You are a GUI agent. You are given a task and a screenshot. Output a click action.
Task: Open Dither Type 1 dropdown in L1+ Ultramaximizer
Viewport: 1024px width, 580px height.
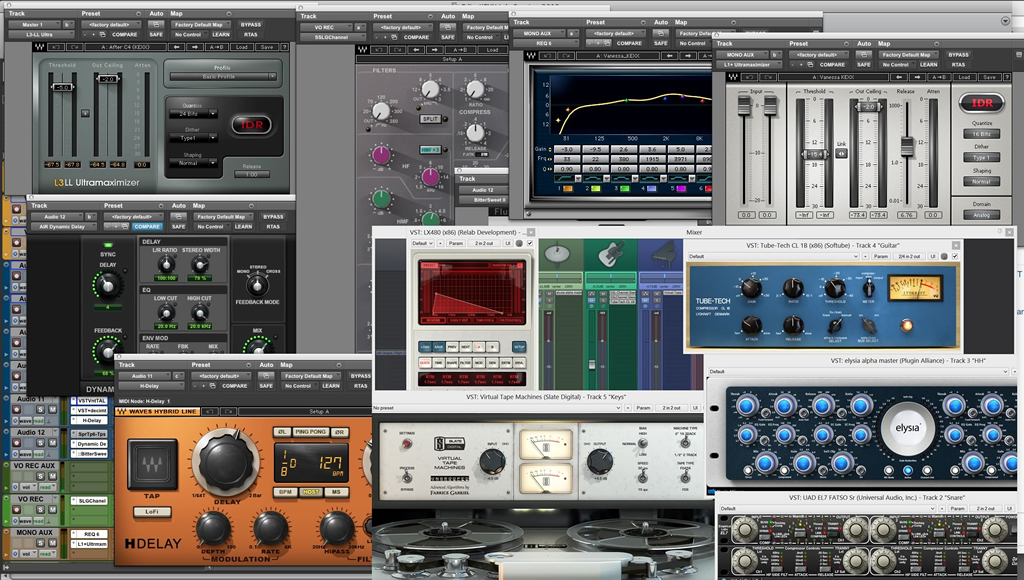(x=981, y=157)
